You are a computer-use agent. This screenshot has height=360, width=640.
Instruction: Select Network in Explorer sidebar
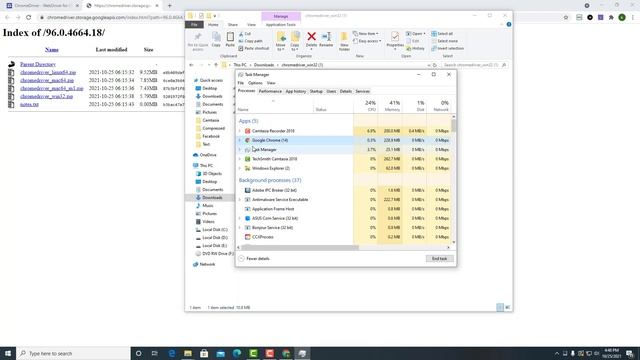(x=207, y=264)
